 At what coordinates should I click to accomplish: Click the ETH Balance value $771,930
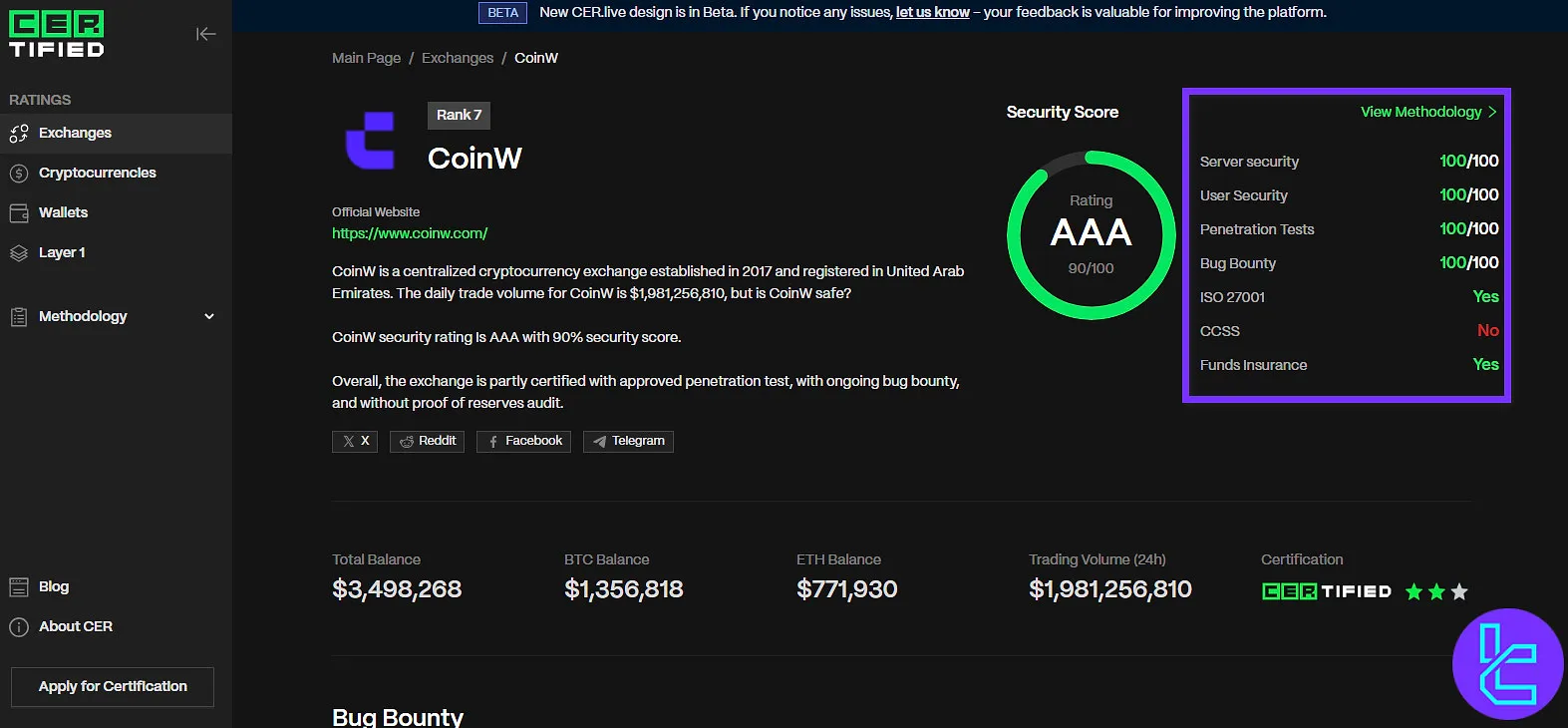tap(847, 589)
